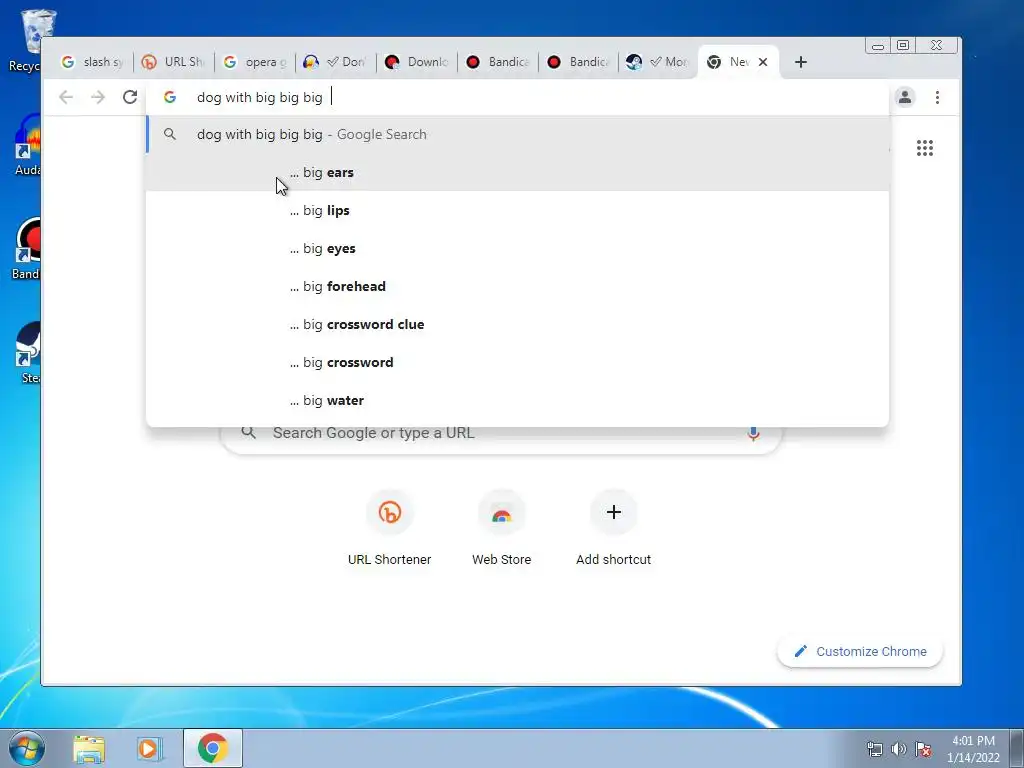Click the Chrome taskbar icon
Screen dimensions: 1024x768
[x=213, y=748]
